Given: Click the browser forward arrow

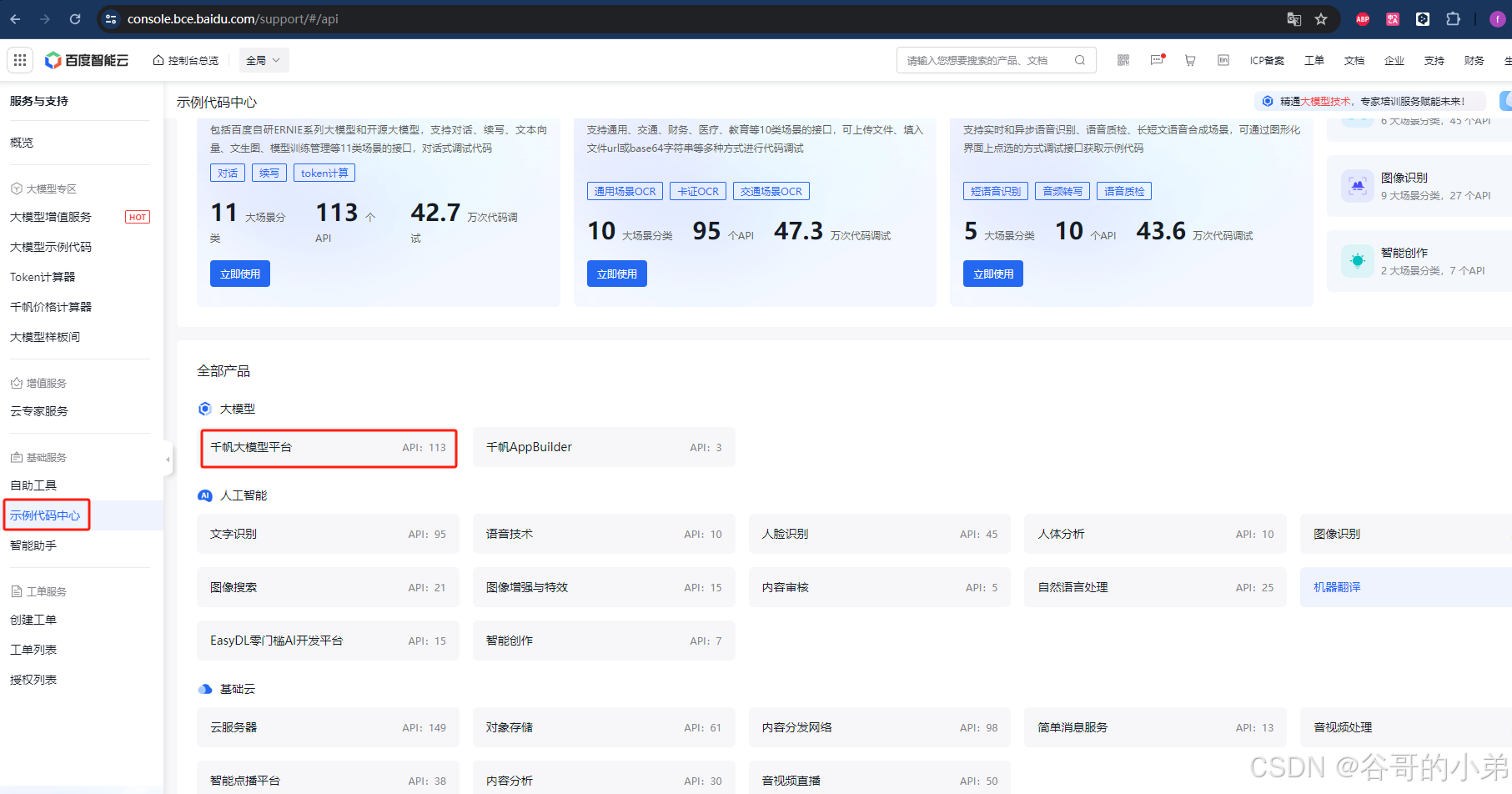Looking at the screenshot, I should (x=45, y=18).
